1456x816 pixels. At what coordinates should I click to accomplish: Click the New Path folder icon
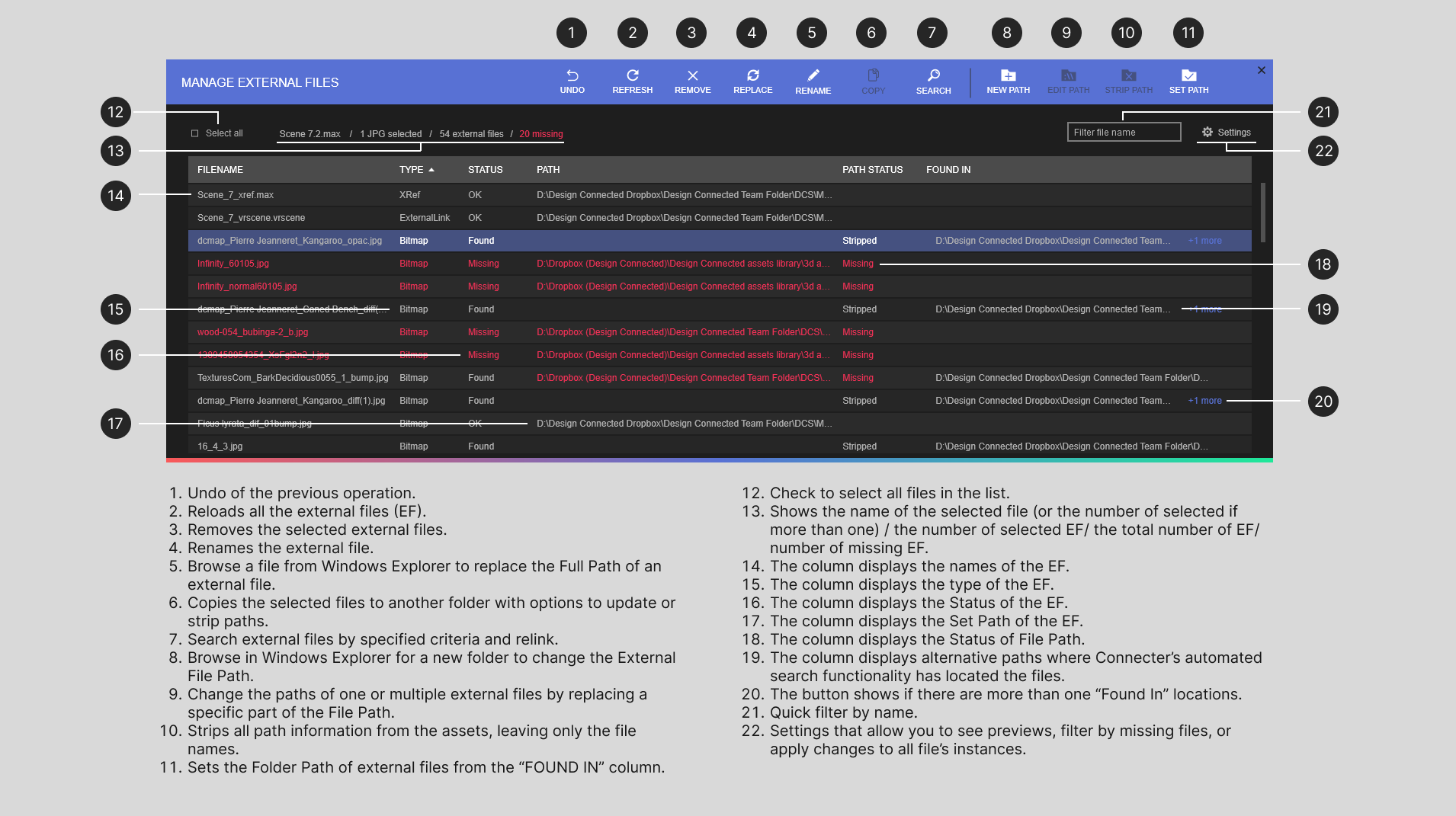(1008, 76)
